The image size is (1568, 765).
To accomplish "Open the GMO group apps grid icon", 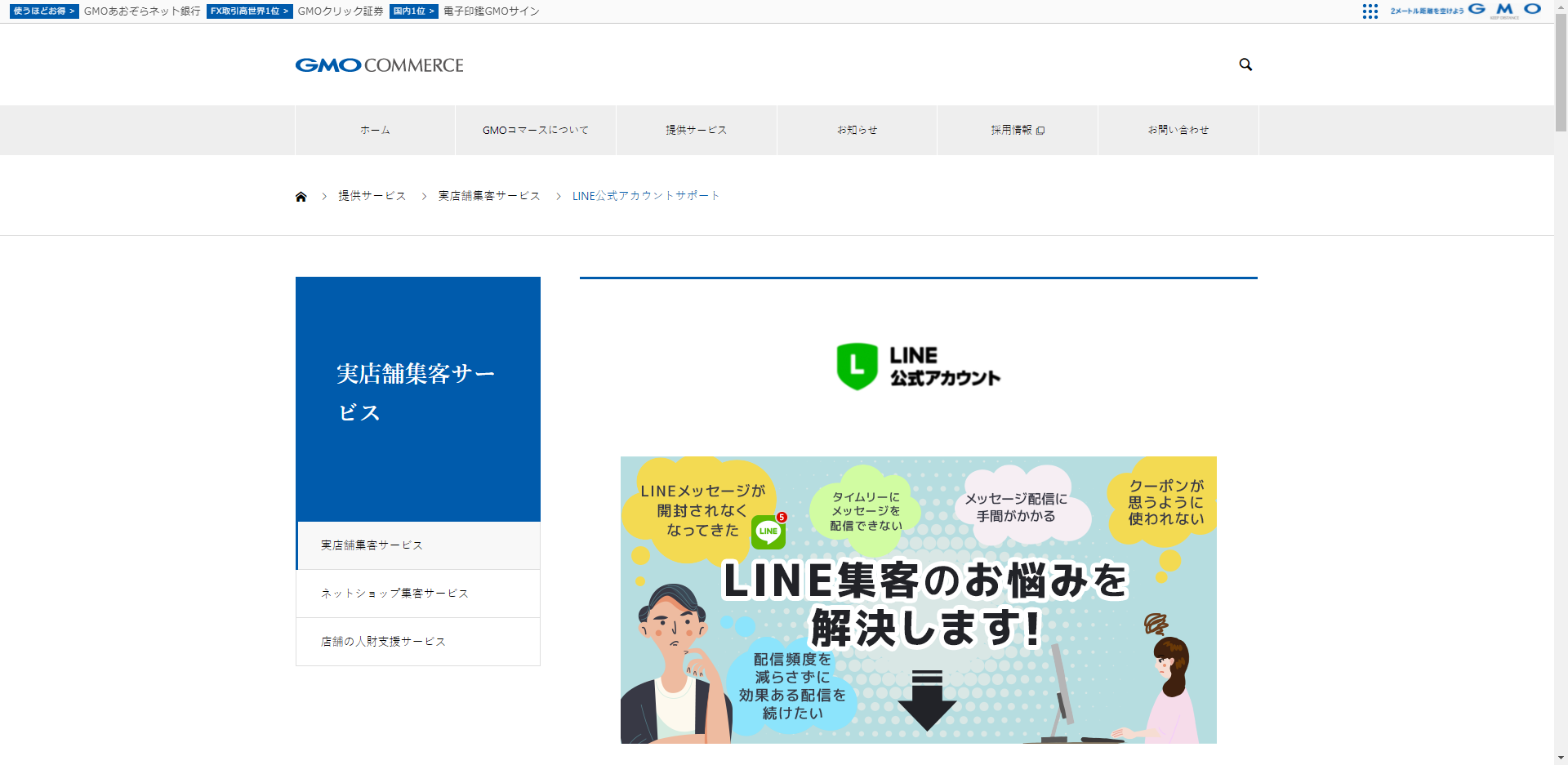I will (1370, 11).
